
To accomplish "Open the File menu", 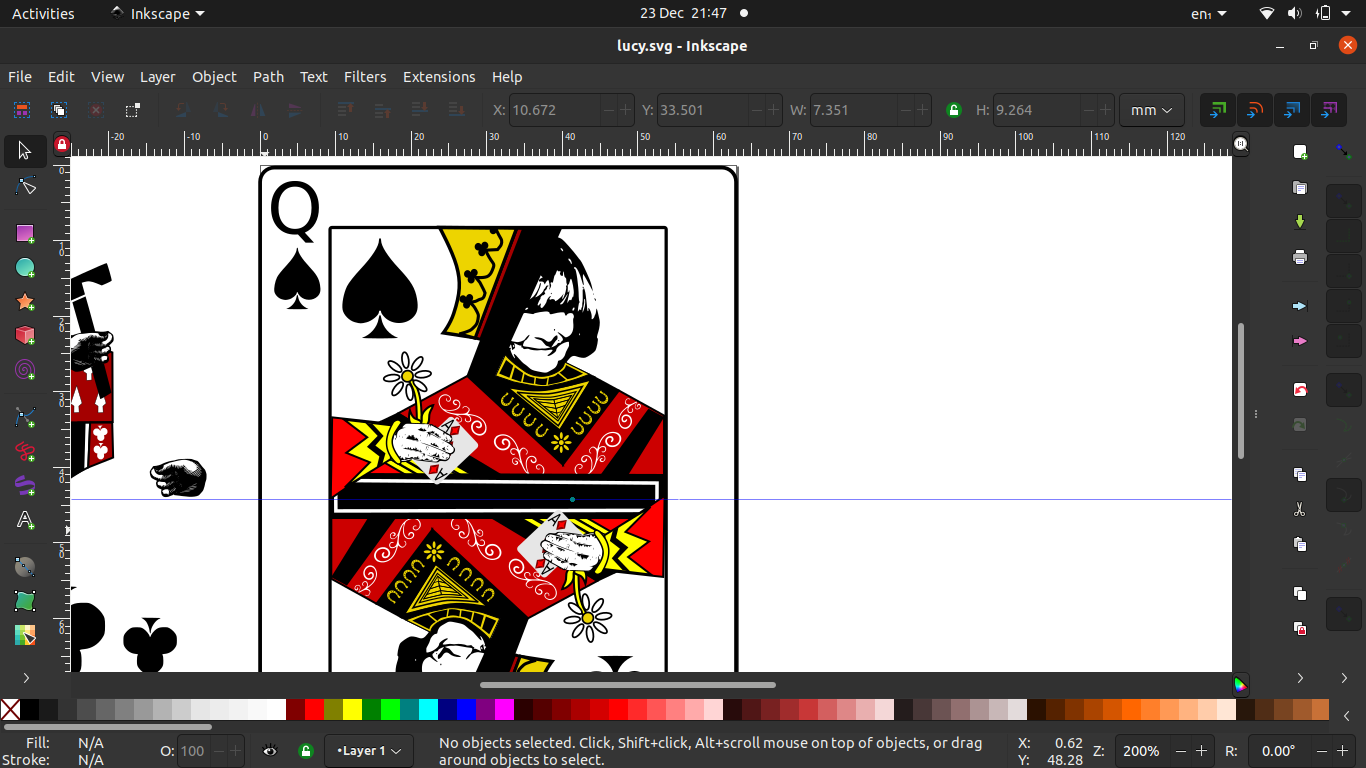I will tap(20, 77).
